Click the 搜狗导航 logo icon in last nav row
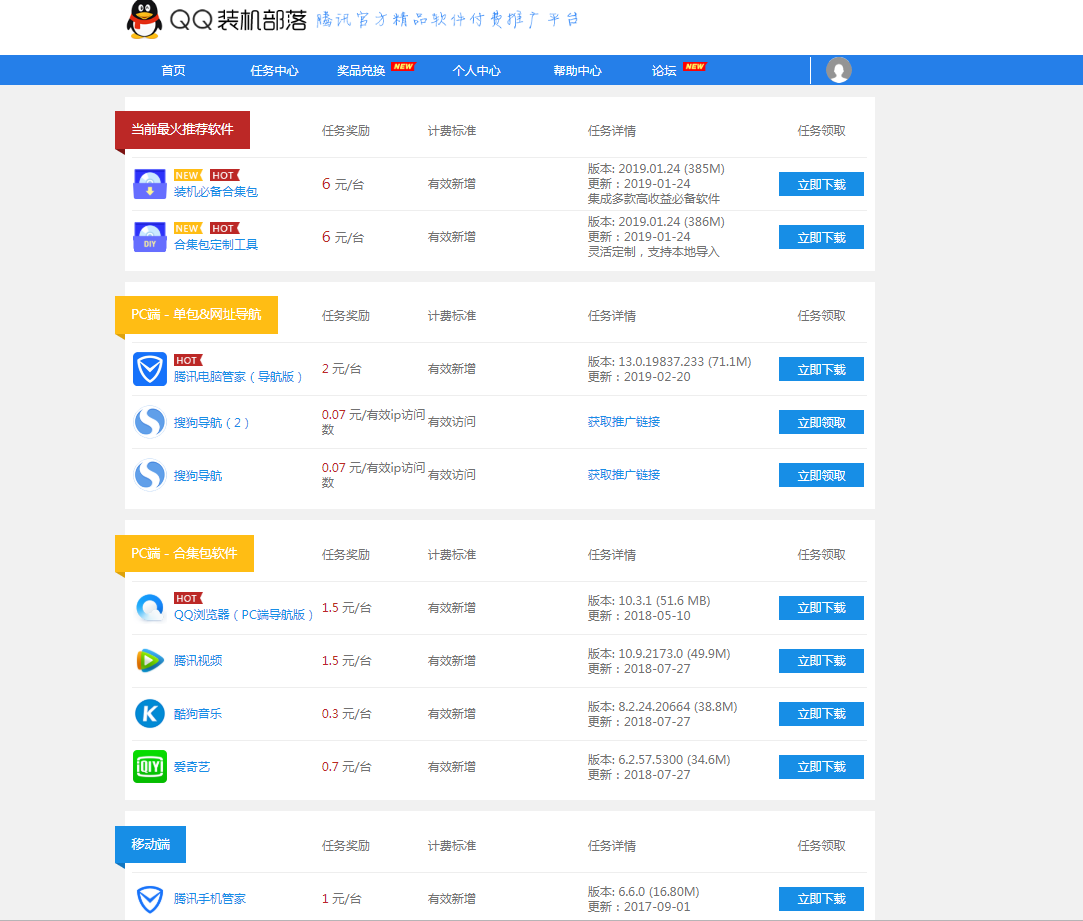The height and width of the screenshot is (921, 1083). 150,475
